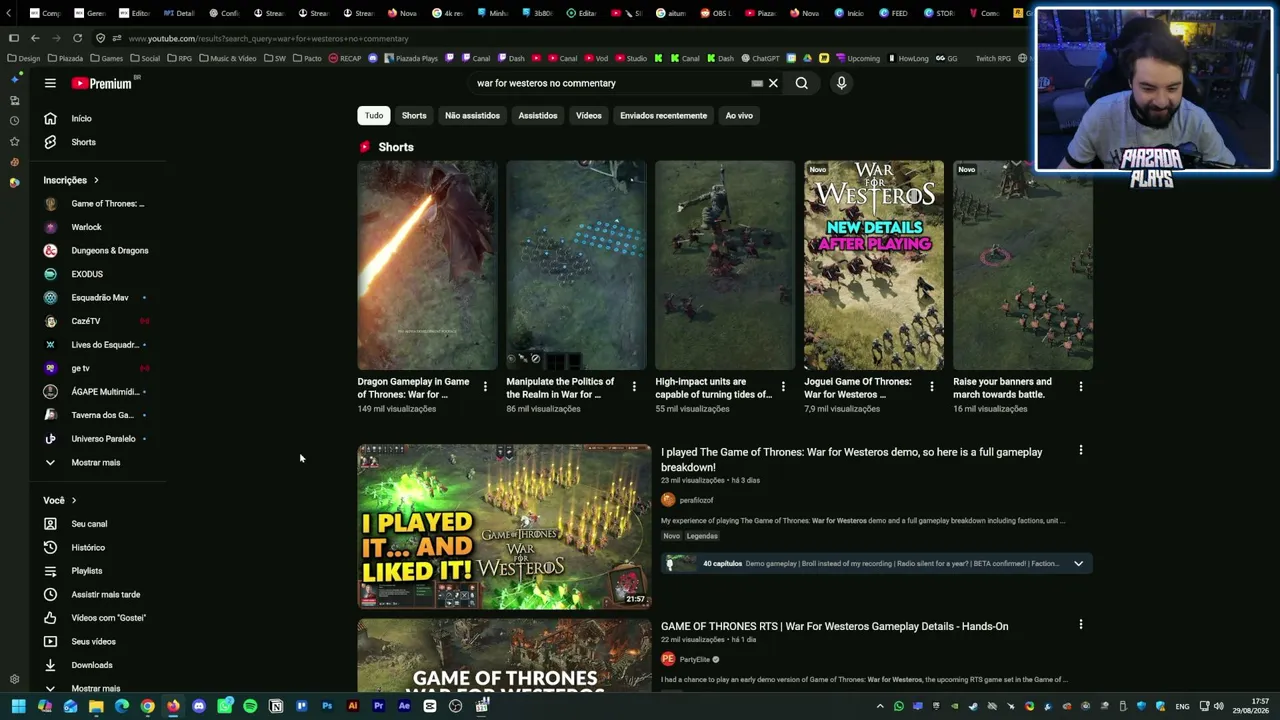Open the ChatGPT bookmark
Screen dimensions: 1280x720
(x=760, y=58)
